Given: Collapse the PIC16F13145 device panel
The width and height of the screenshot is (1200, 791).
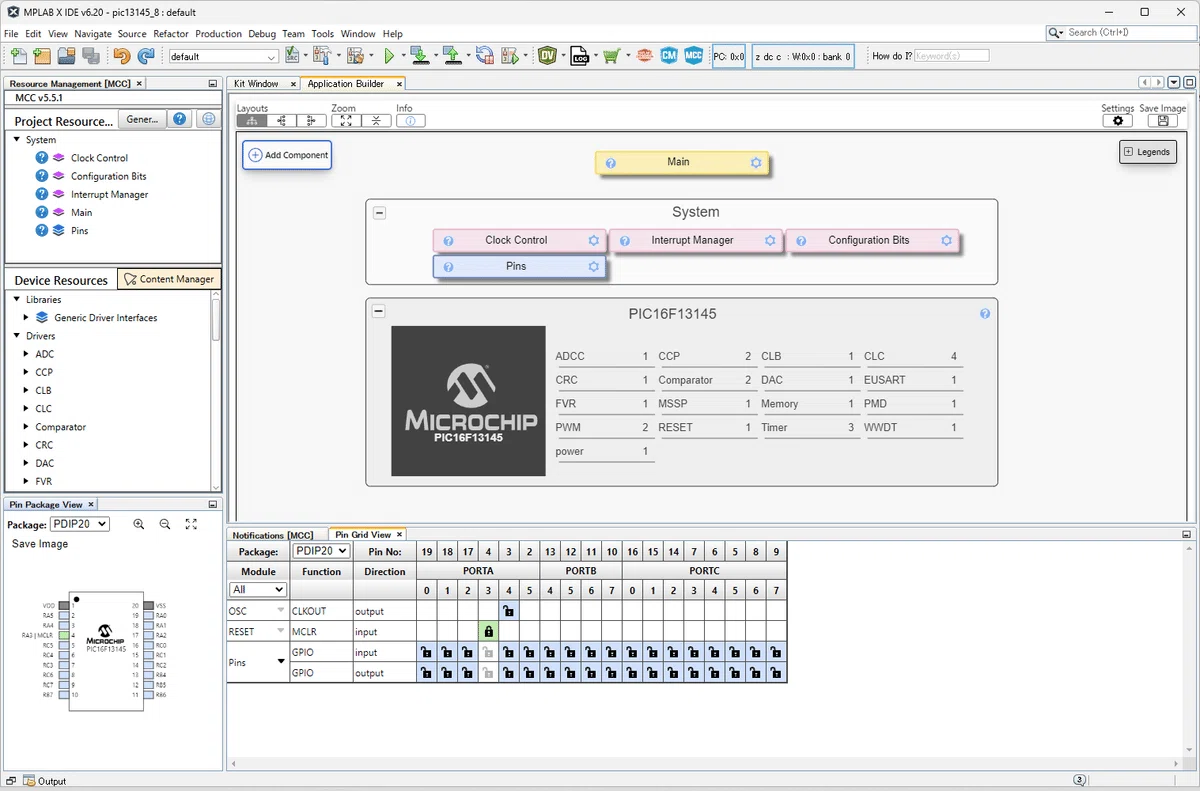Looking at the screenshot, I should 379,311.
